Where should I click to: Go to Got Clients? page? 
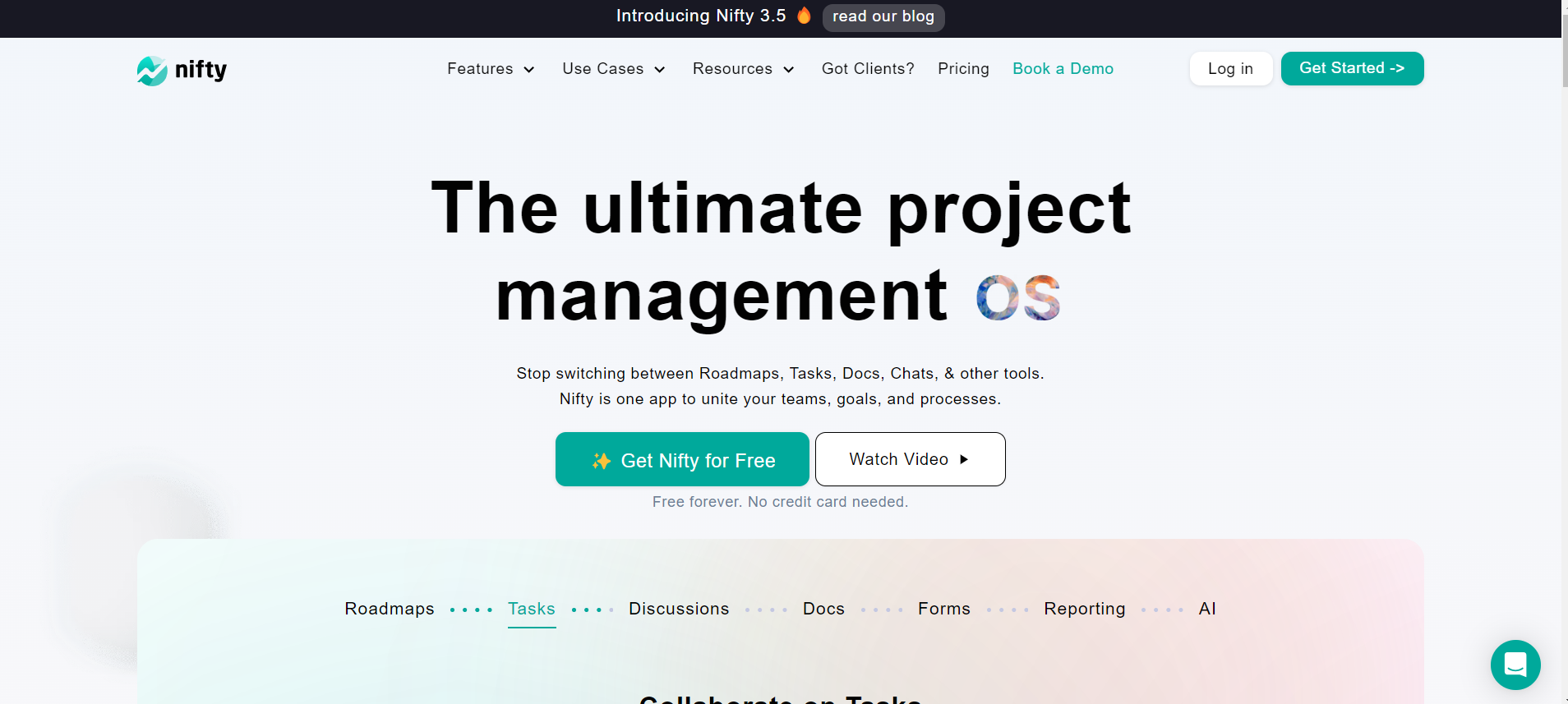pyautogui.click(x=868, y=69)
